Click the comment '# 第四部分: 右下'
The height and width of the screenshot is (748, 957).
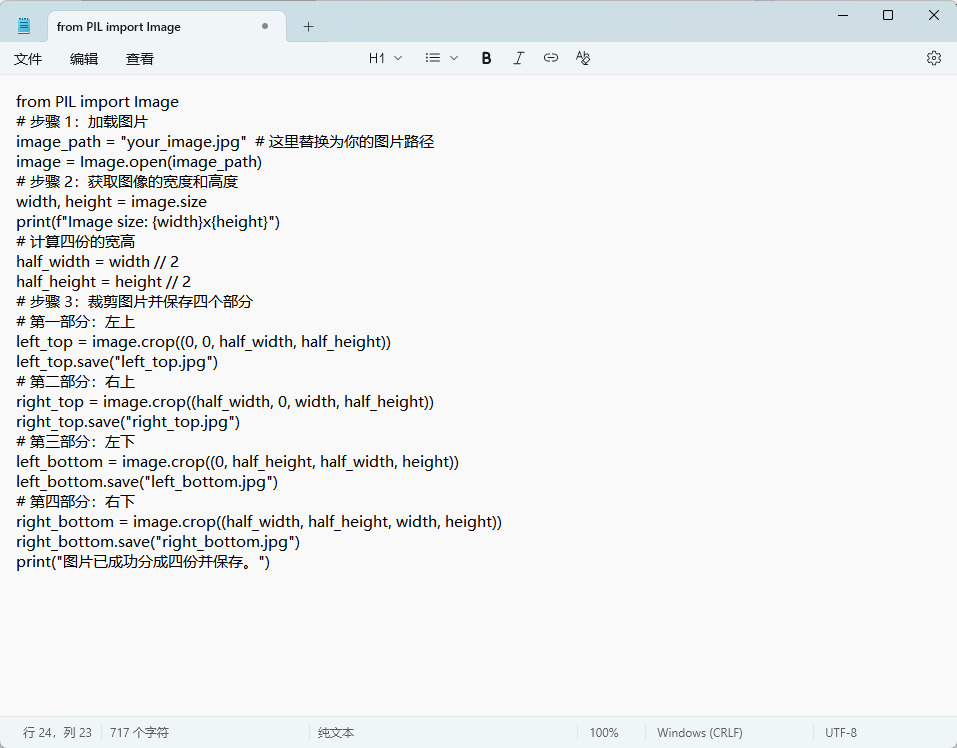(x=76, y=502)
